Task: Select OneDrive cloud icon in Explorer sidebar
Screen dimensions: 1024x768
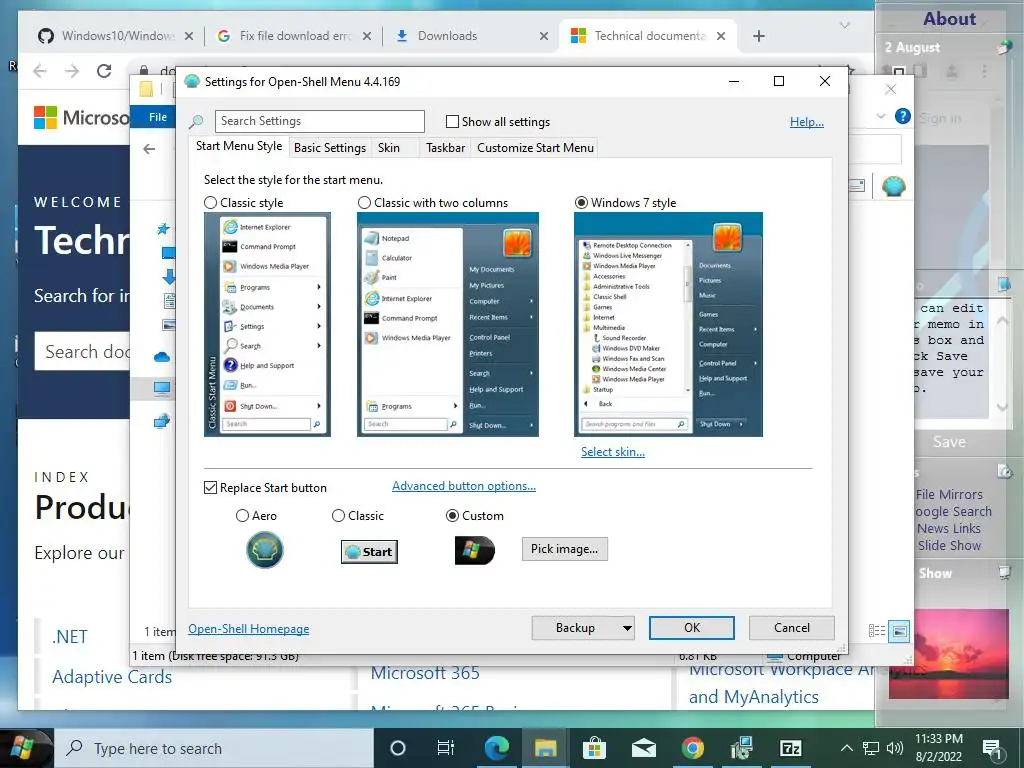Action: pos(162,357)
